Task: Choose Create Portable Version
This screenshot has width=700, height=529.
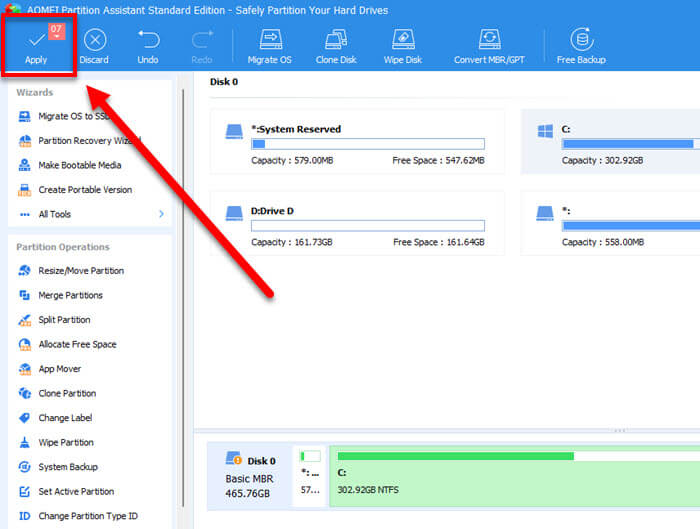Action: [x=75, y=190]
